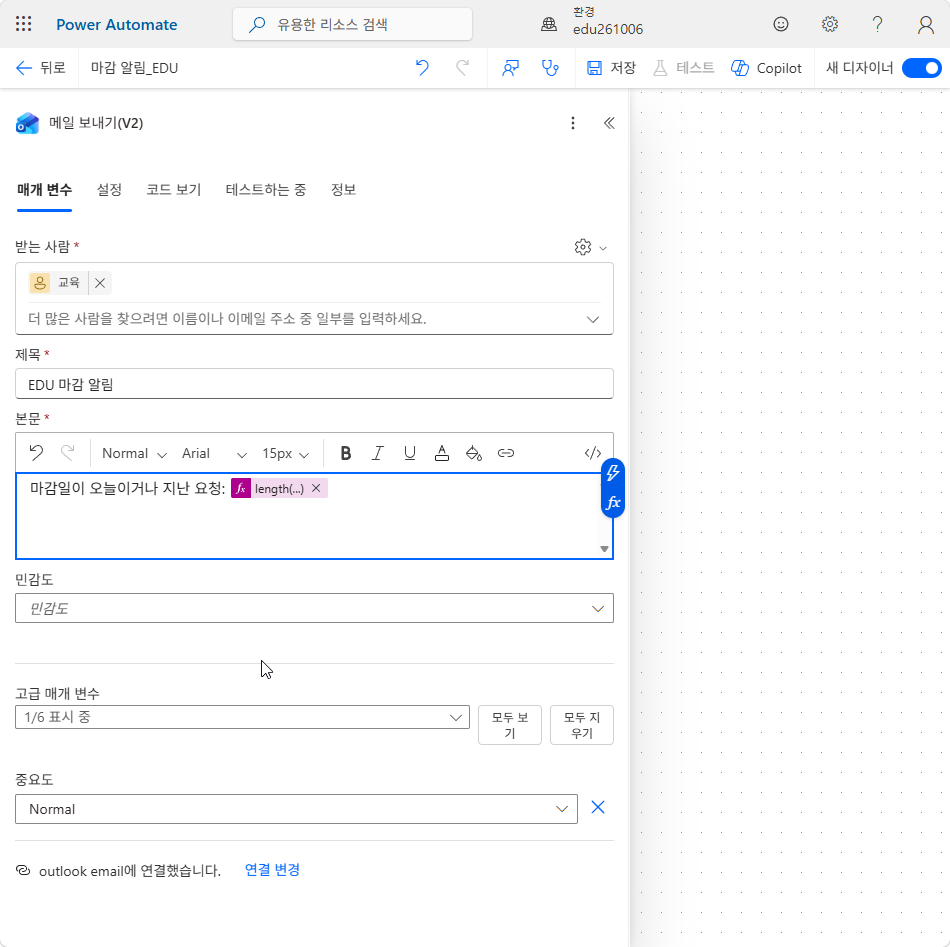Image resolution: width=950 pixels, height=947 pixels.
Task: Run the flow checker stethoscope icon
Action: click(550, 68)
